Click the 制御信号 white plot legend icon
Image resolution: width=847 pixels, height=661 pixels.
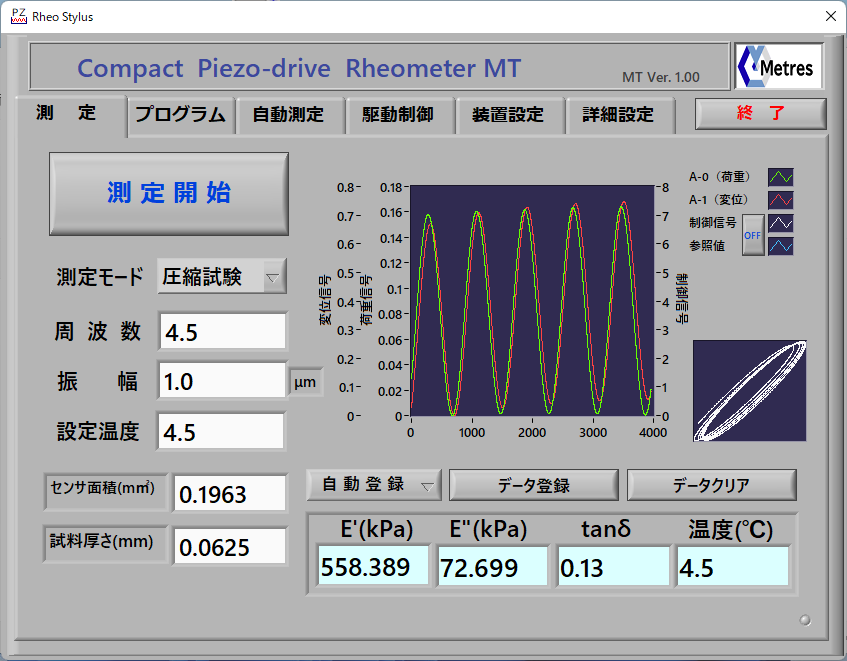(780, 222)
